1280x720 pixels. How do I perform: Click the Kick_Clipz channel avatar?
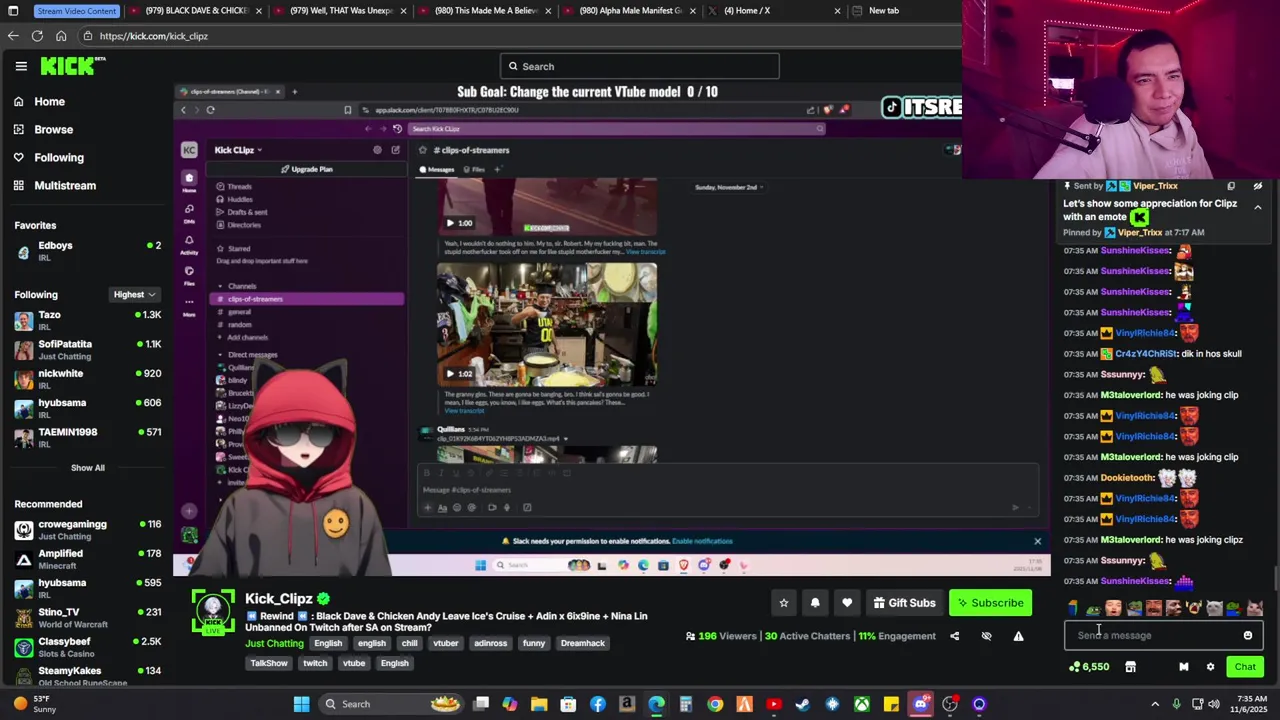213,612
